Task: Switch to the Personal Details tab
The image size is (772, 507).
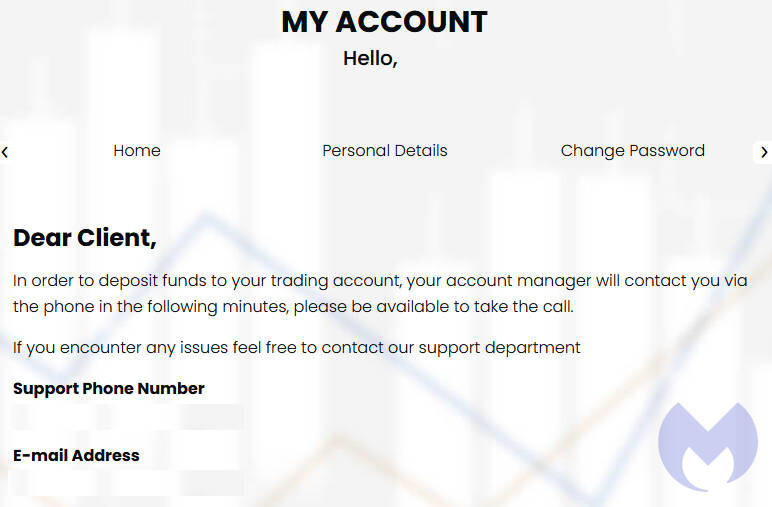Action: point(384,151)
